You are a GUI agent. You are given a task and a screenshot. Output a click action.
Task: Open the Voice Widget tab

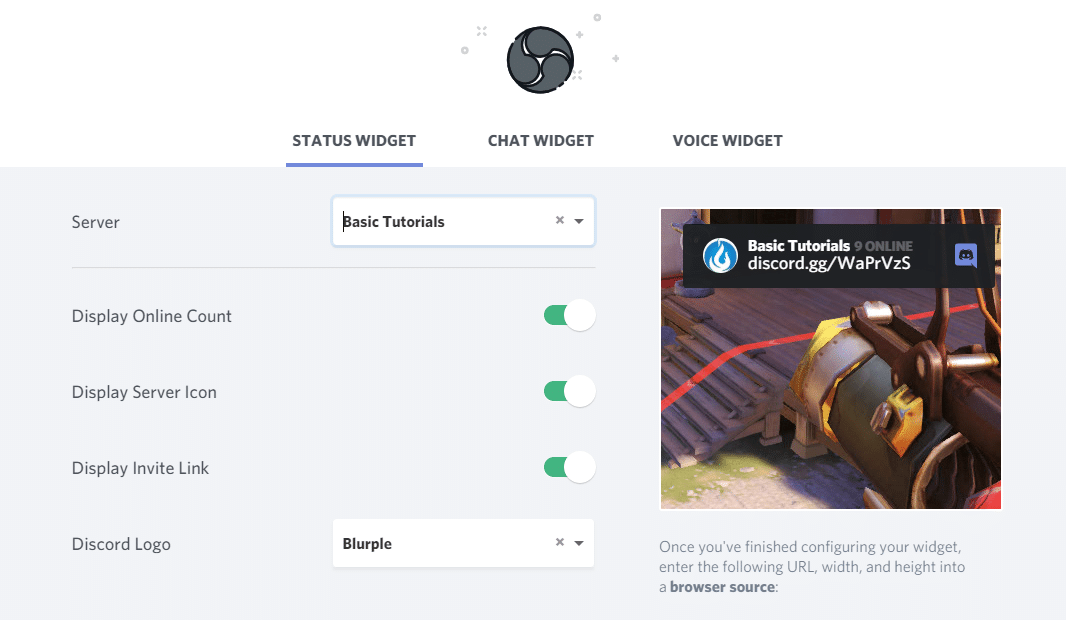727,141
